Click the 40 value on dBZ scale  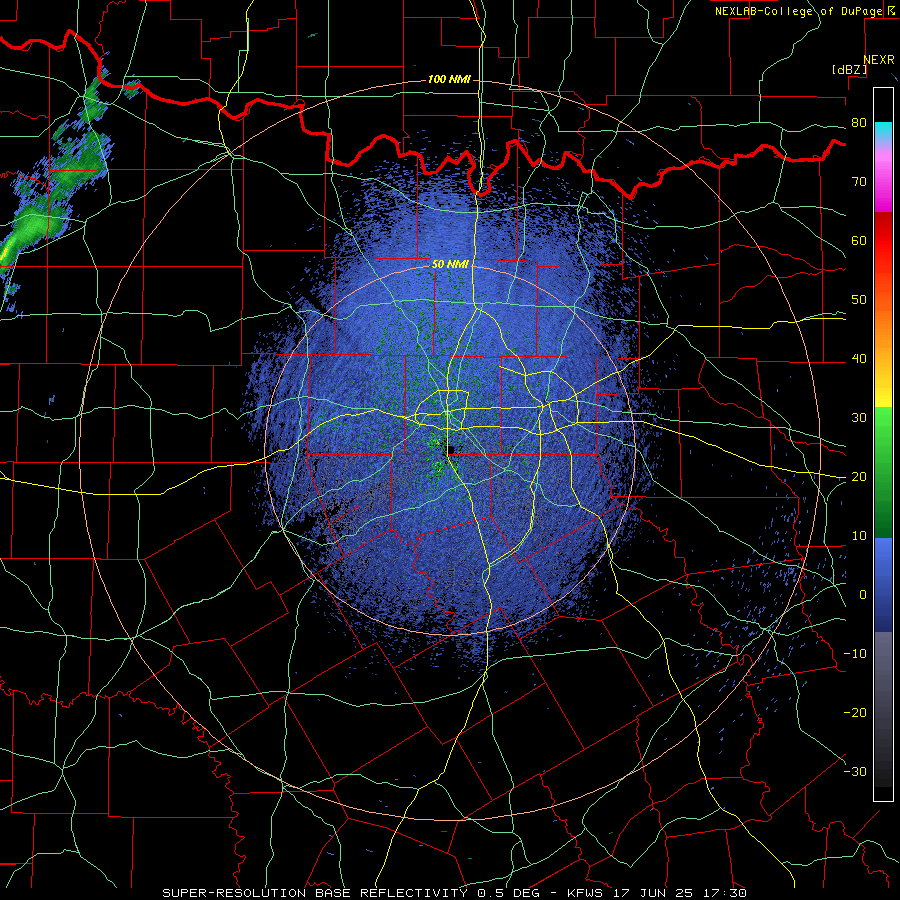859,359
